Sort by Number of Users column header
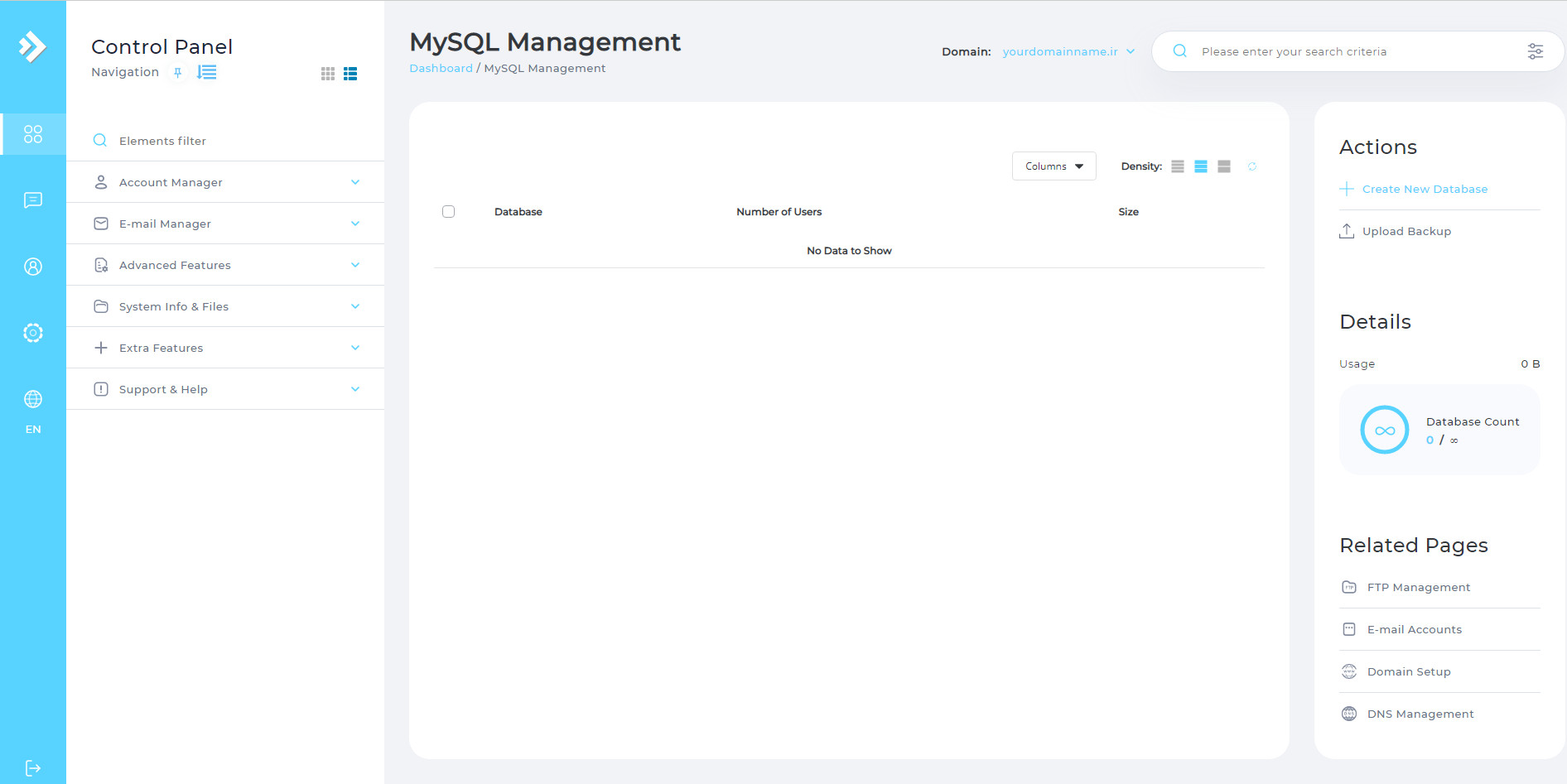Viewport: 1567px width, 784px height. coord(779,212)
